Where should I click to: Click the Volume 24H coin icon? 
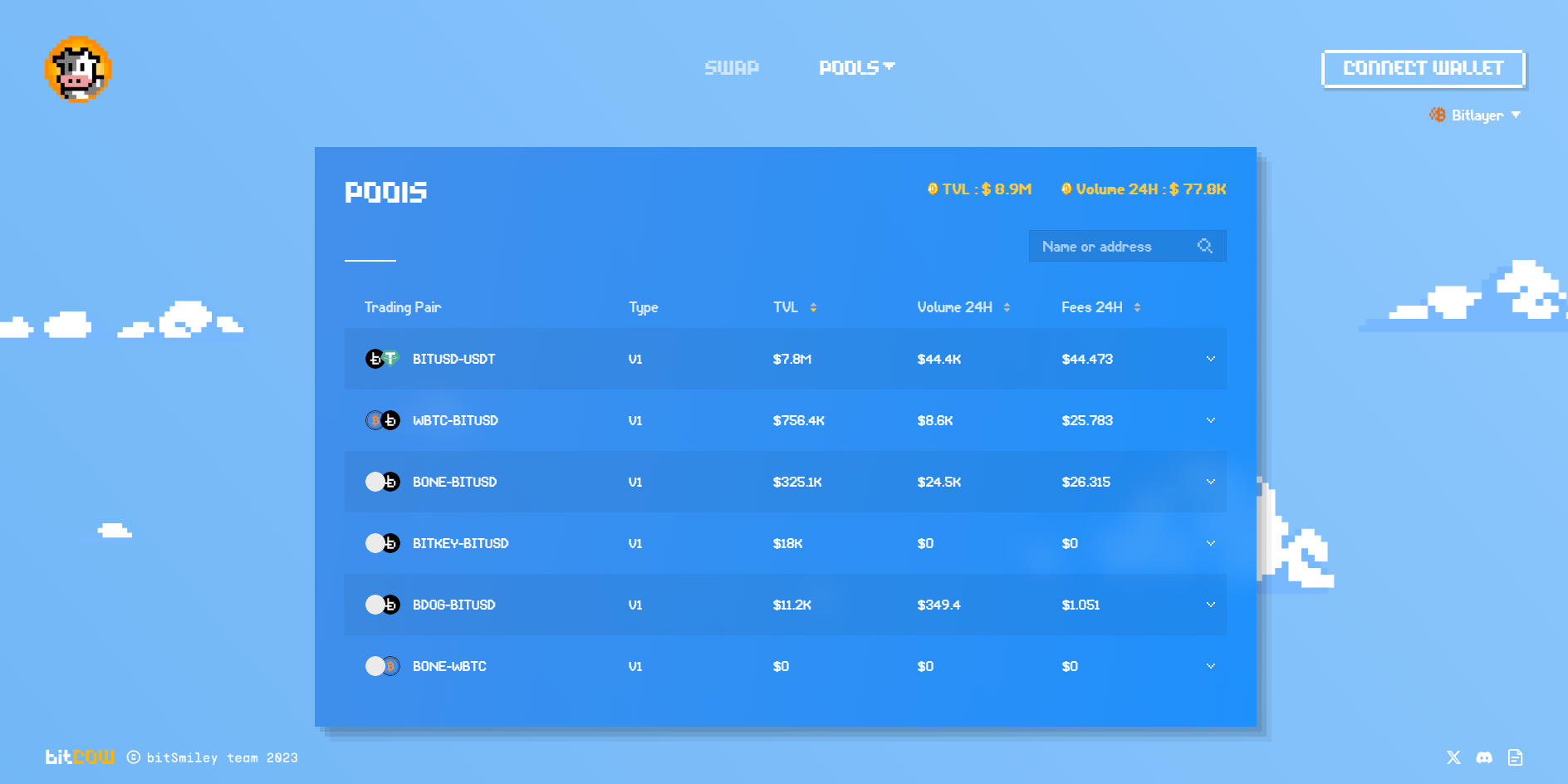[1066, 189]
